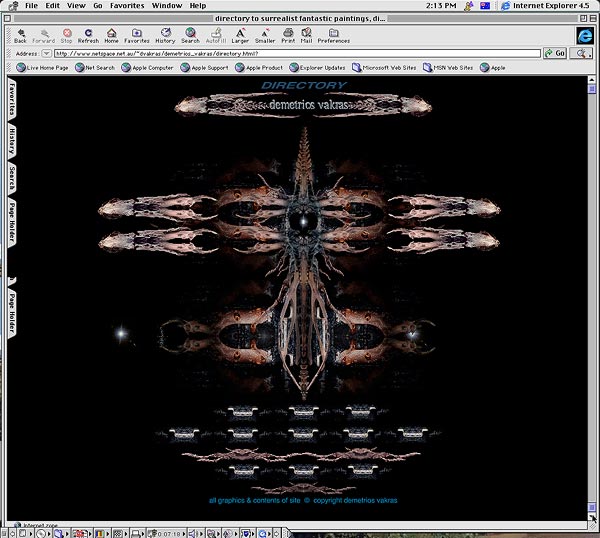Expand the arrow next to the file sharing module
The height and width of the screenshot is (538, 600).
pyautogui.click(x=67, y=534)
